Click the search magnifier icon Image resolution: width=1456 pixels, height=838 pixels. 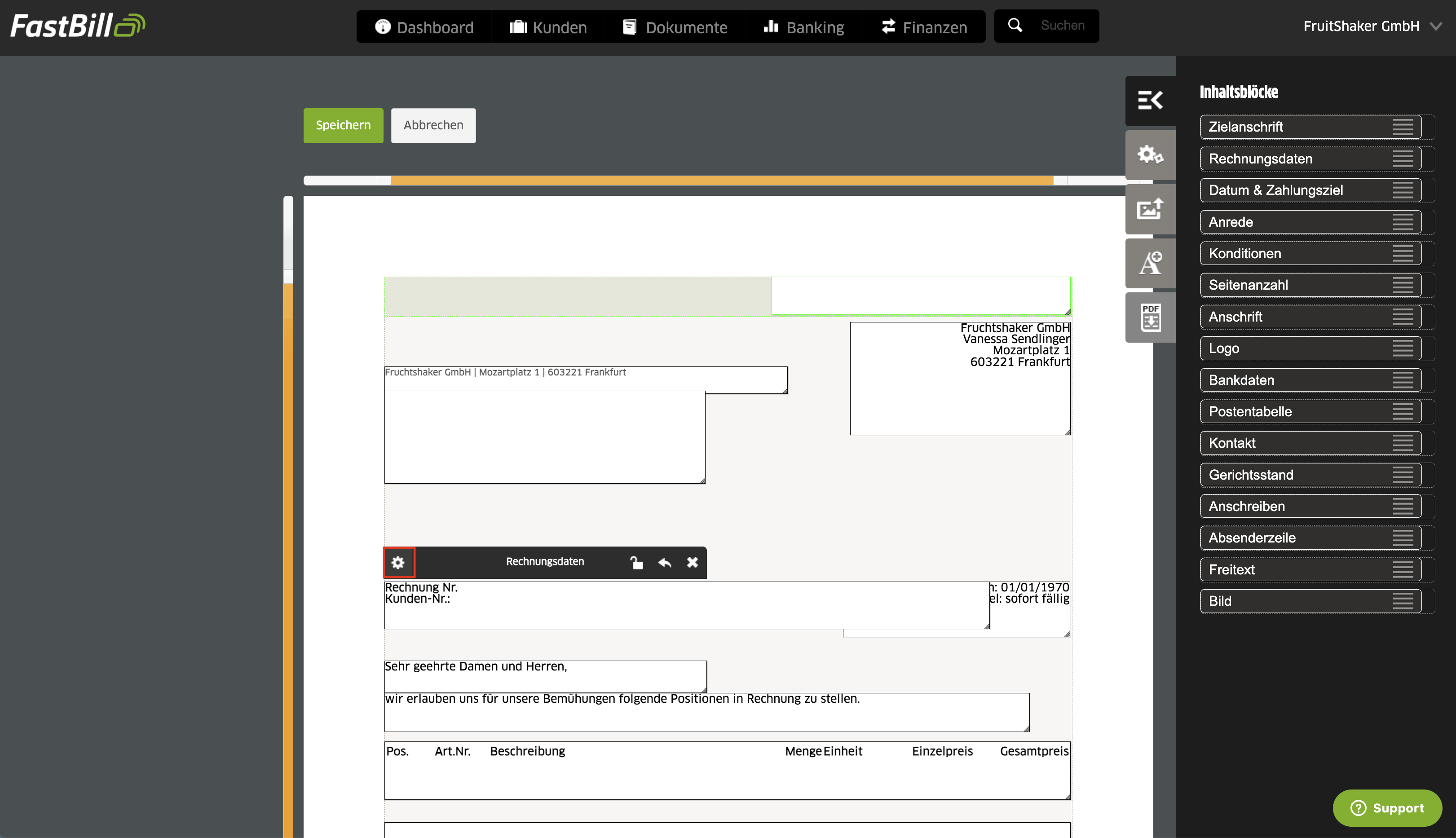1015,25
